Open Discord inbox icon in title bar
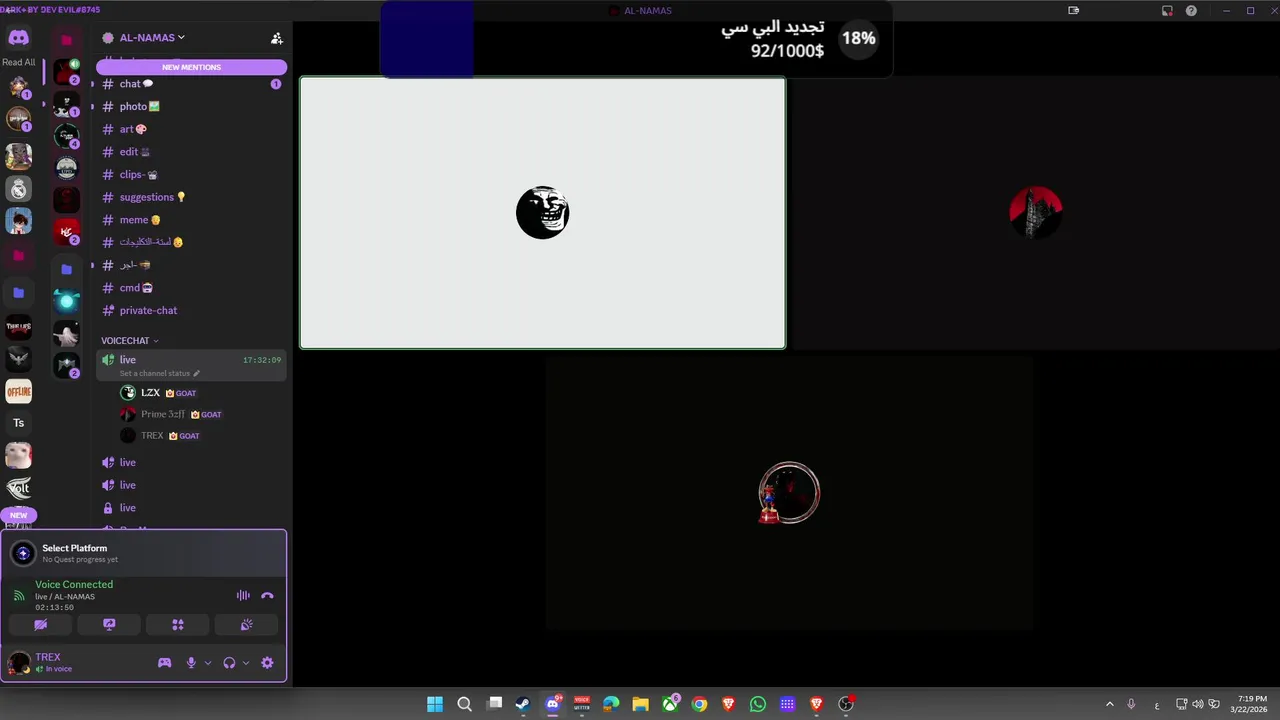 point(1167,11)
